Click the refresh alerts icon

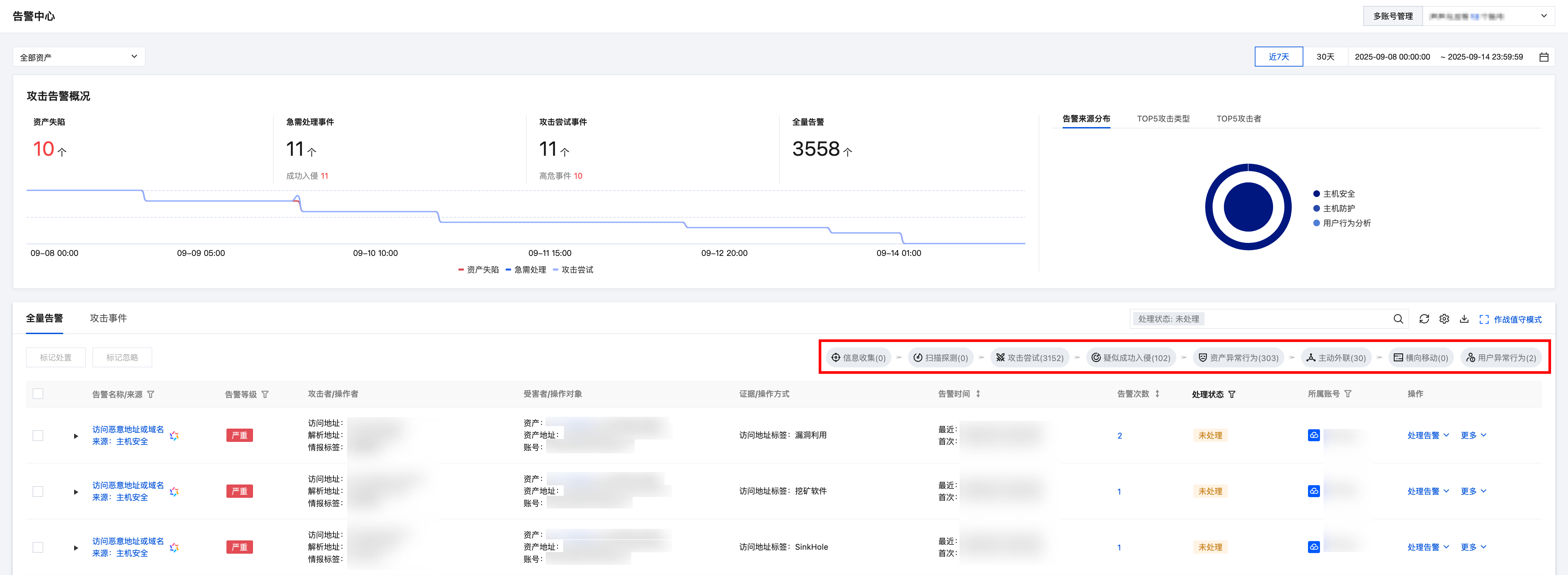pos(1424,318)
